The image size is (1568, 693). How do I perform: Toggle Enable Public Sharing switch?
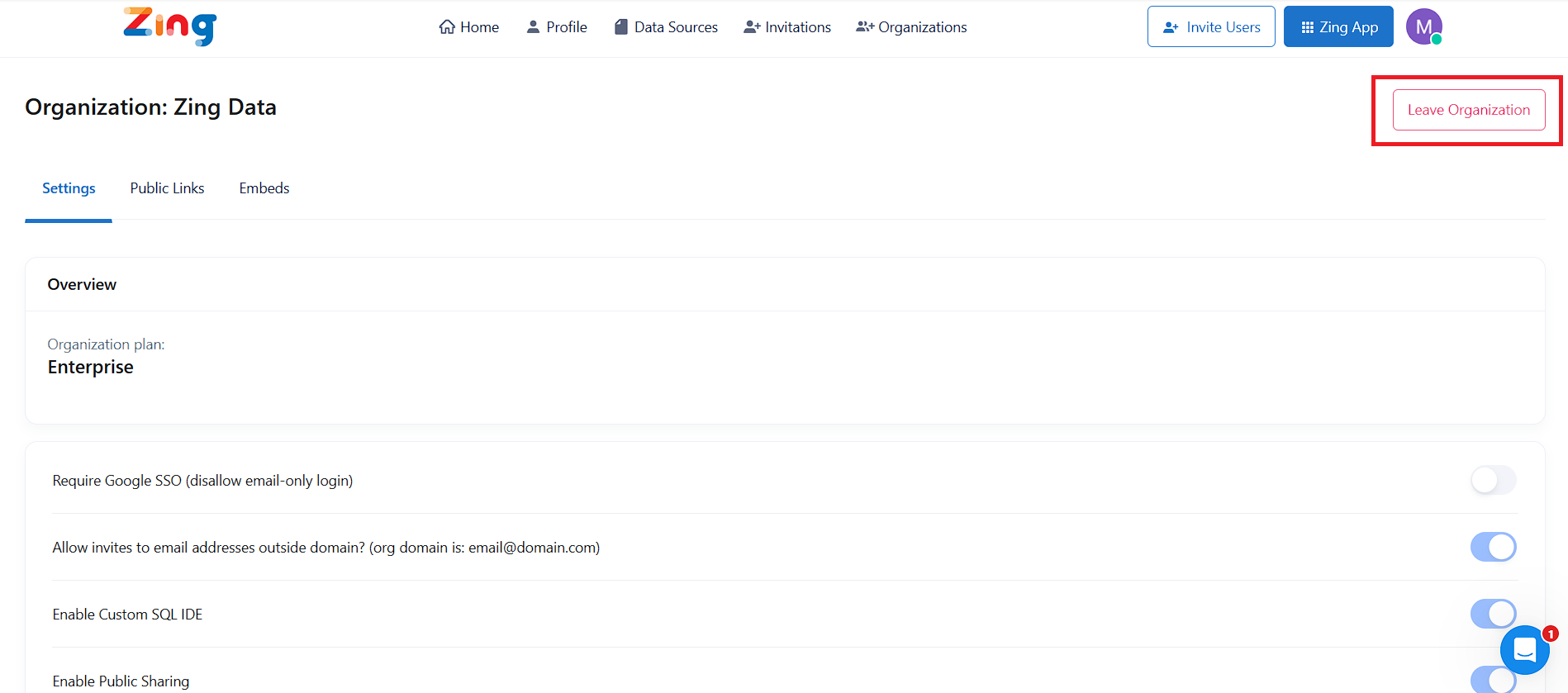[x=1493, y=680]
